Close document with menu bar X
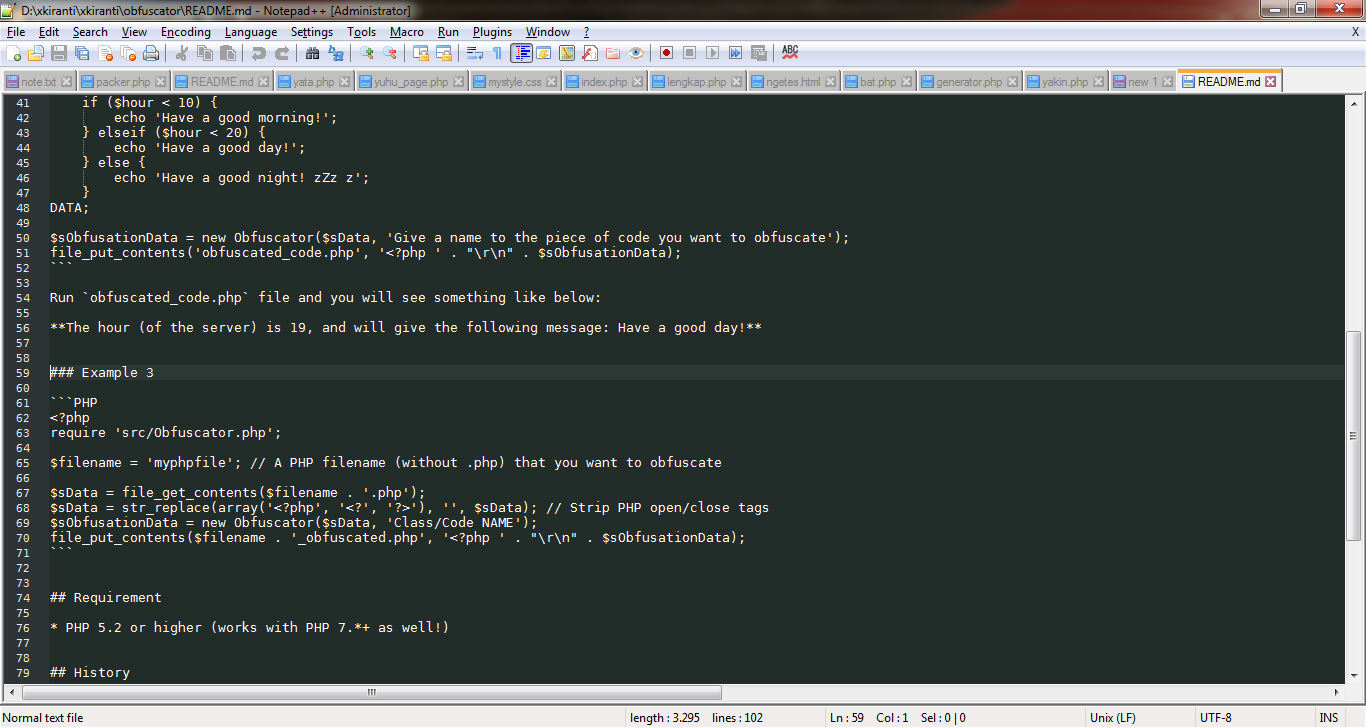 1355,32
